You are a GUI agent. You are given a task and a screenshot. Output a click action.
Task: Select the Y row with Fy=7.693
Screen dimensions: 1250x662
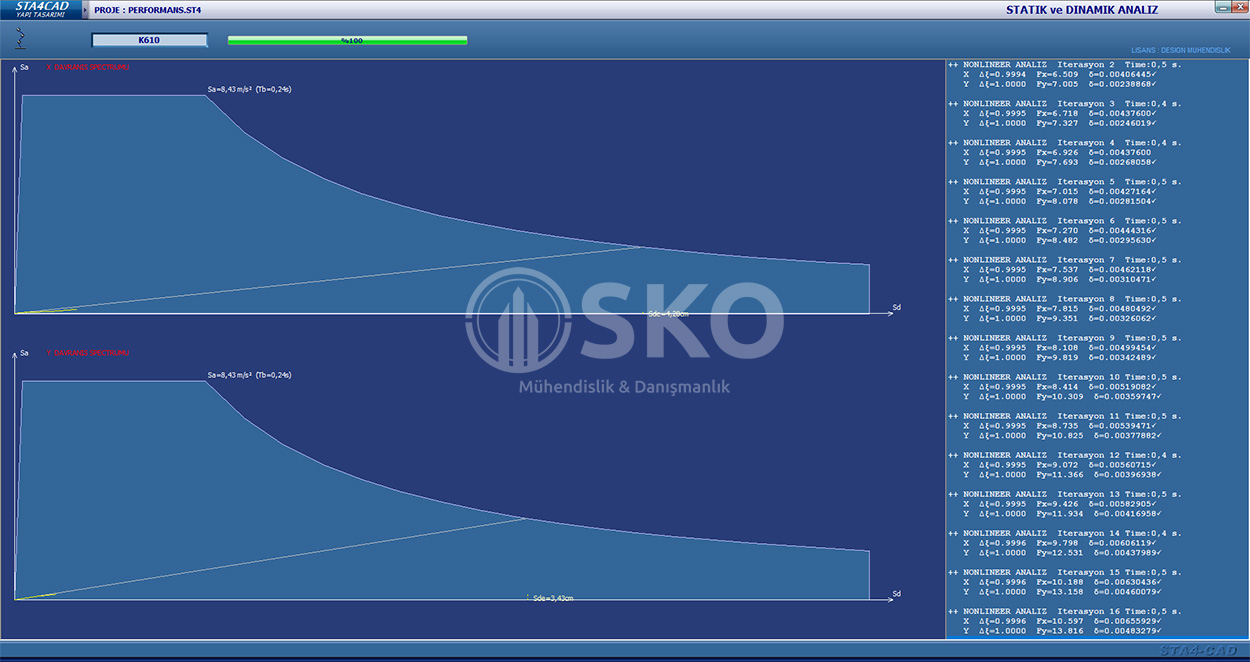1061,162
